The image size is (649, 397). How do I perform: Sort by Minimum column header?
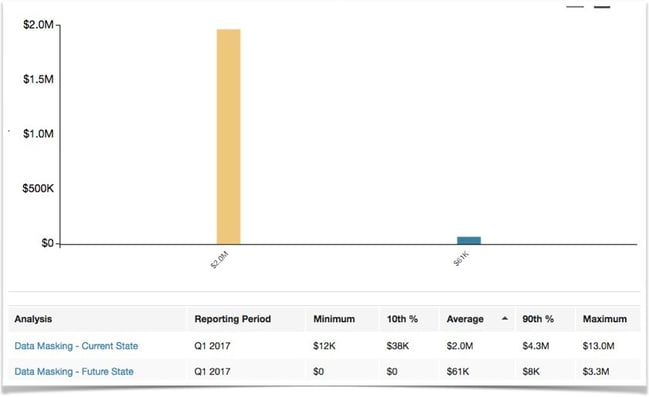coord(334,319)
